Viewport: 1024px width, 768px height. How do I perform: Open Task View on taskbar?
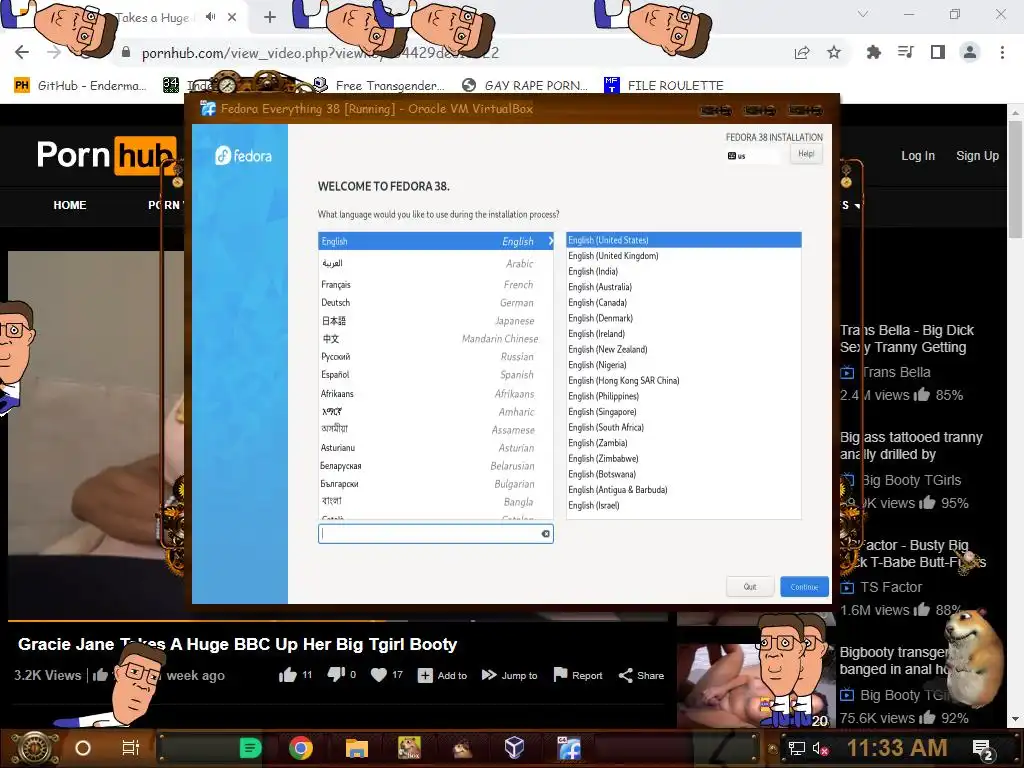[x=131, y=748]
